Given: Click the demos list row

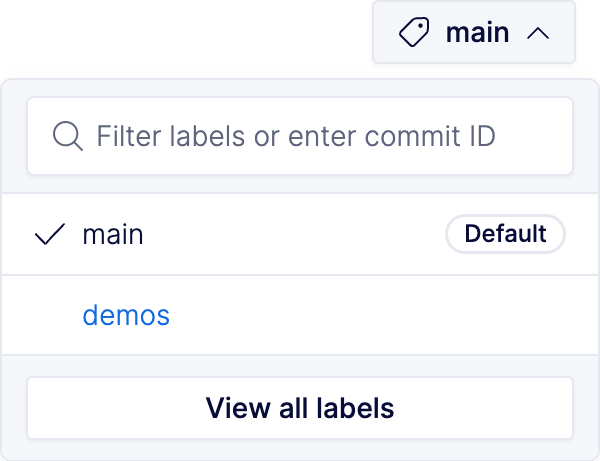Looking at the screenshot, I should coord(300,315).
